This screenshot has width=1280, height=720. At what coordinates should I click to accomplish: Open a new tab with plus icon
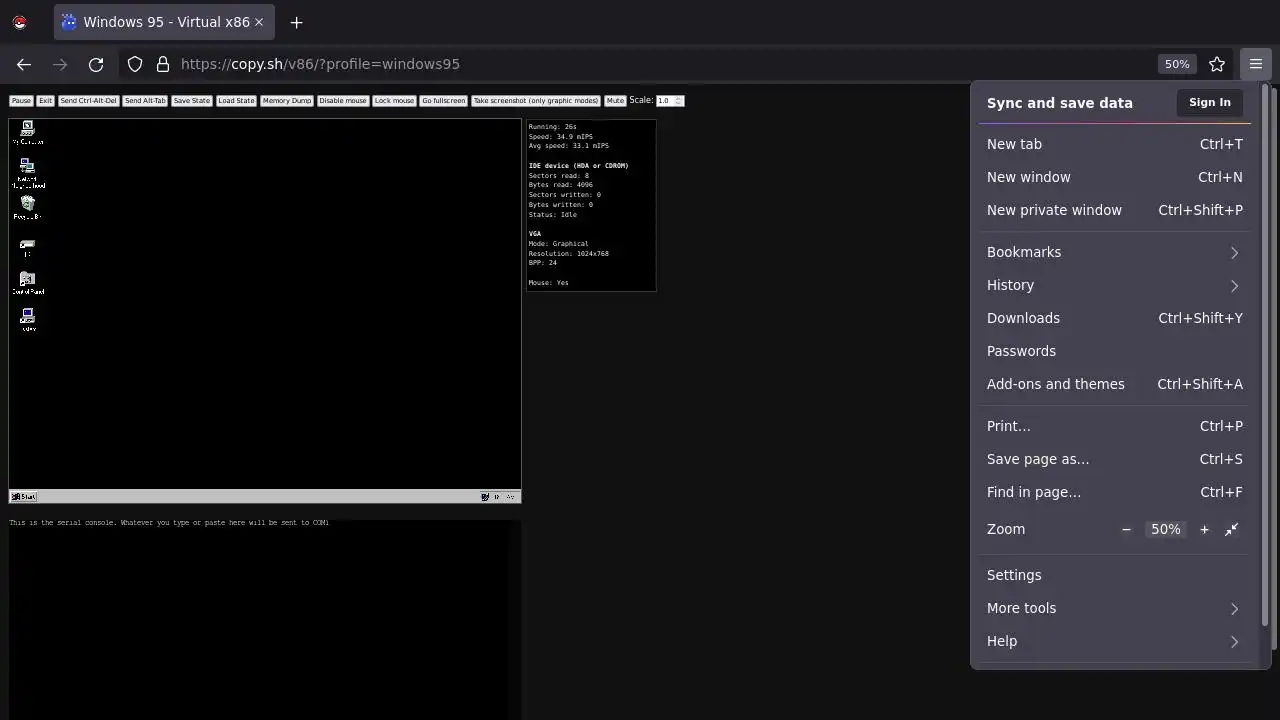[296, 22]
